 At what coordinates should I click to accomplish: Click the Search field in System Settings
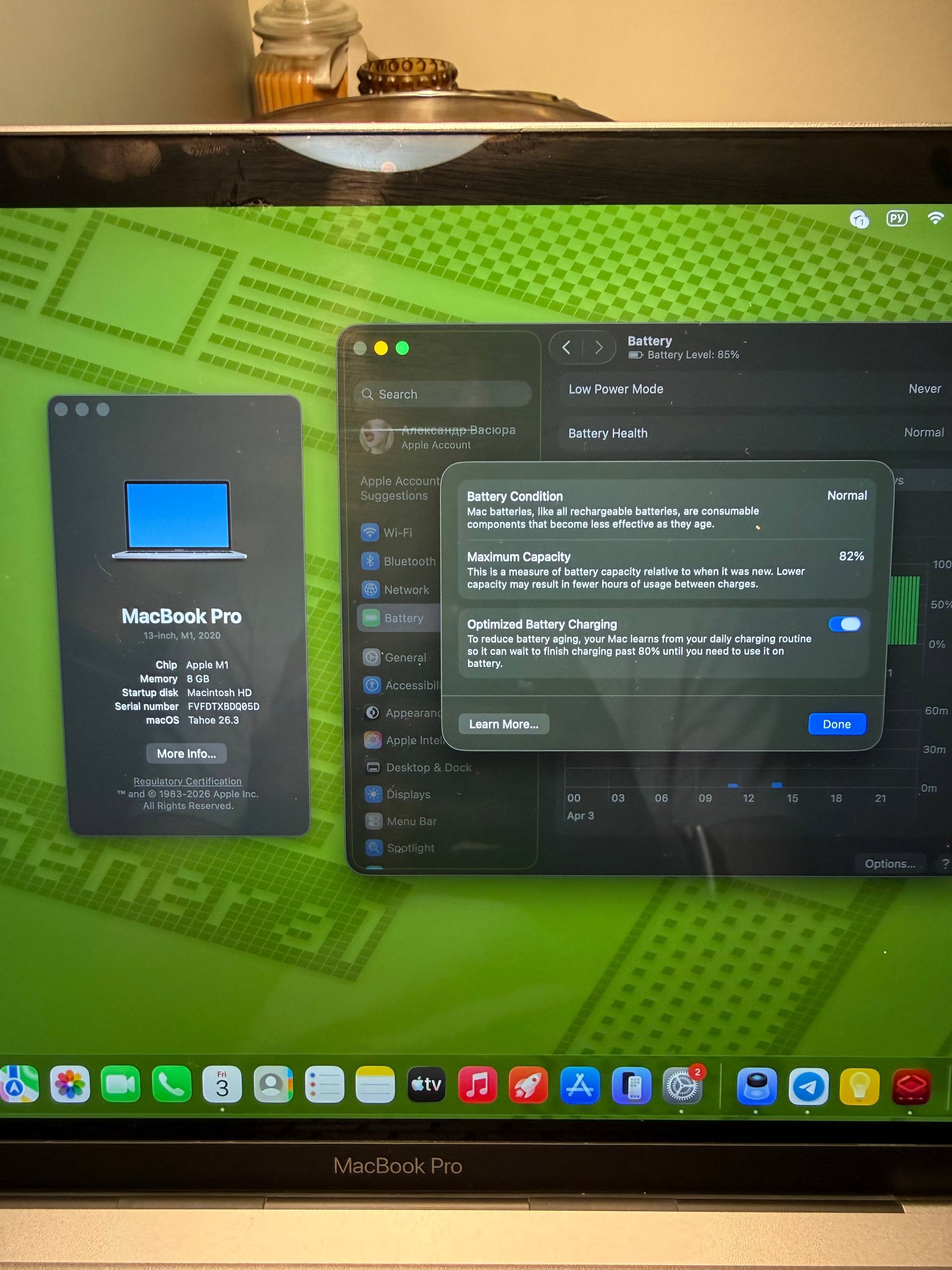(x=442, y=394)
